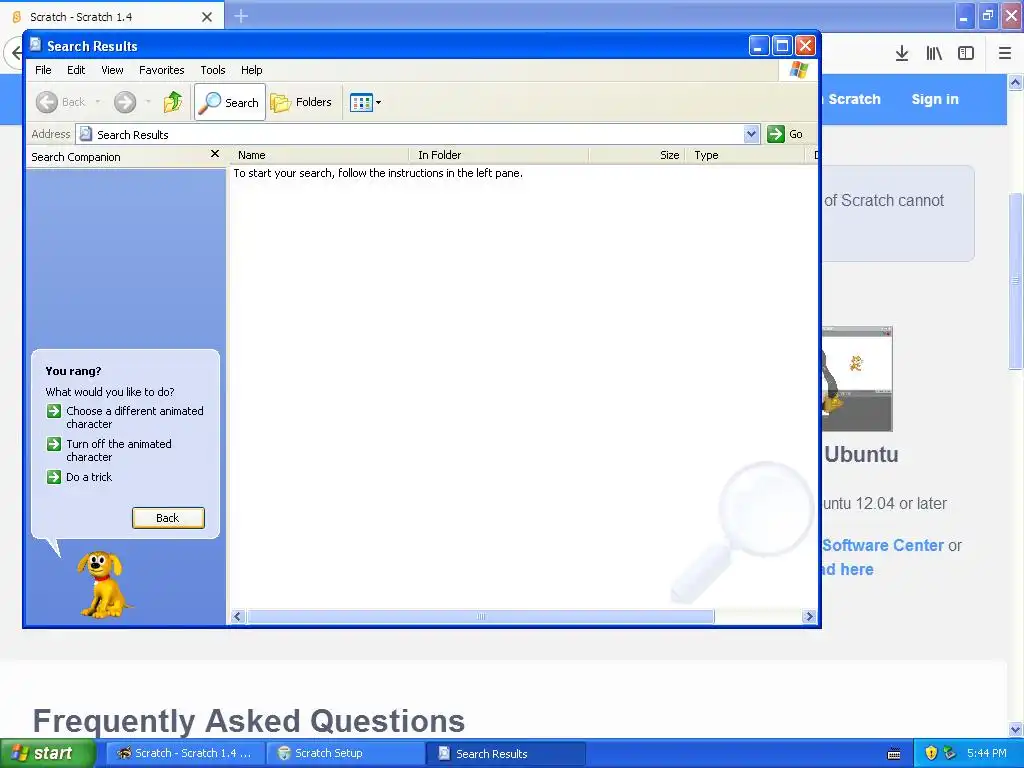1024x768 pixels.
Task: Open the File menu
Action: click(x=43, y=70)
